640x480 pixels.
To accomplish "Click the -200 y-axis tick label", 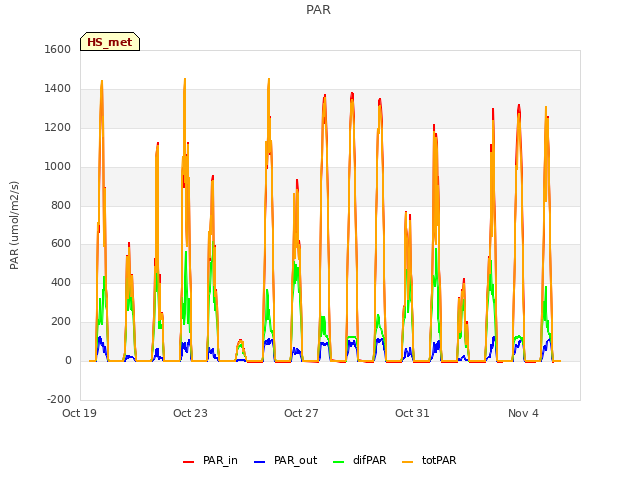I will pyautogui.click(x=59, y=399).
